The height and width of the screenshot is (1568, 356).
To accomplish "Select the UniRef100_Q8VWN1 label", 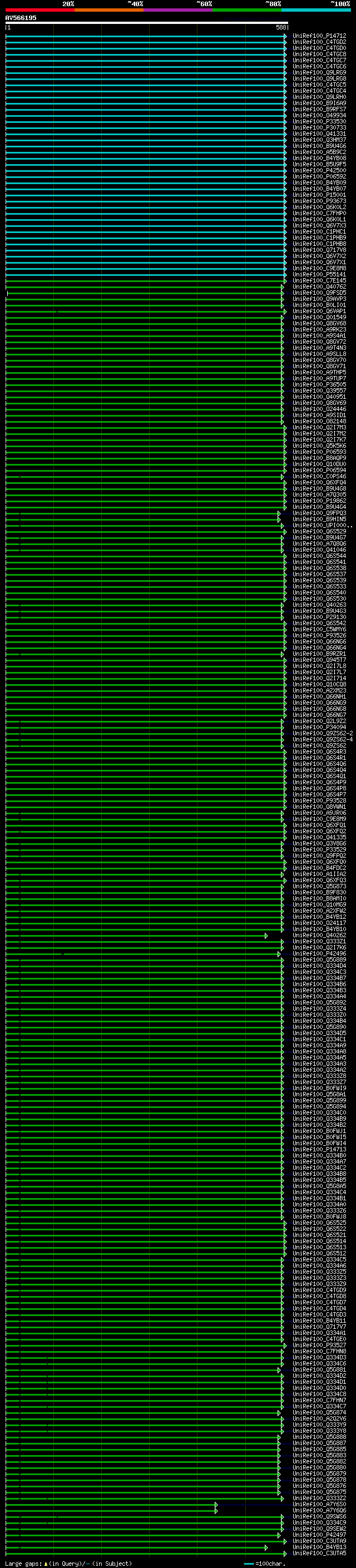I will (x=319, y=807).
